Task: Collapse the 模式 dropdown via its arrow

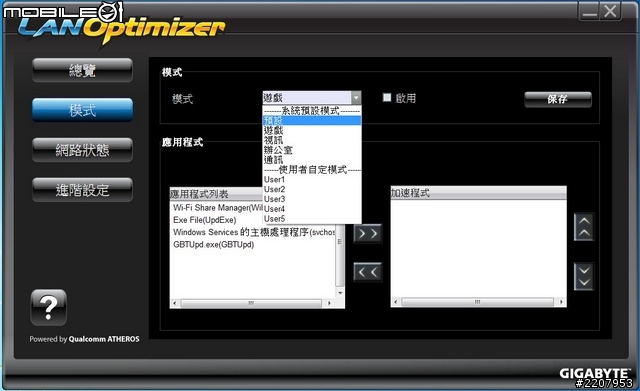Action: tap(356, 98)
